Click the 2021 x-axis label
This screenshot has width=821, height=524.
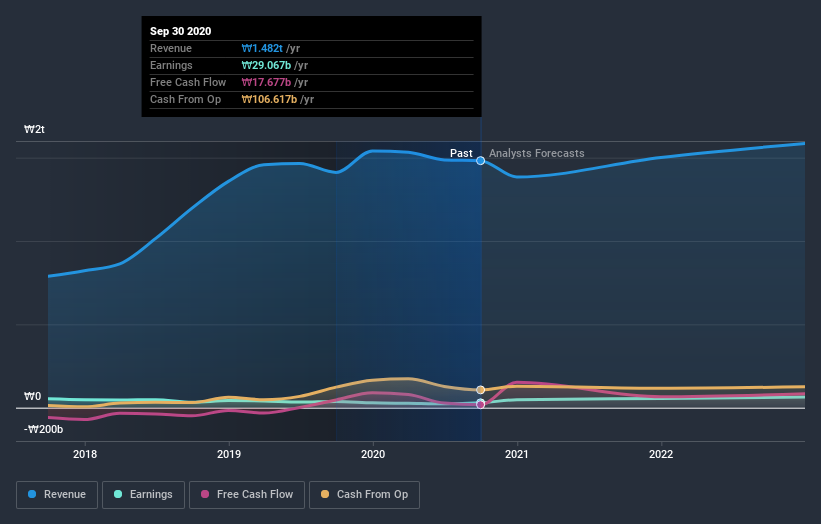pyautogui.click(x=517, y=454)
